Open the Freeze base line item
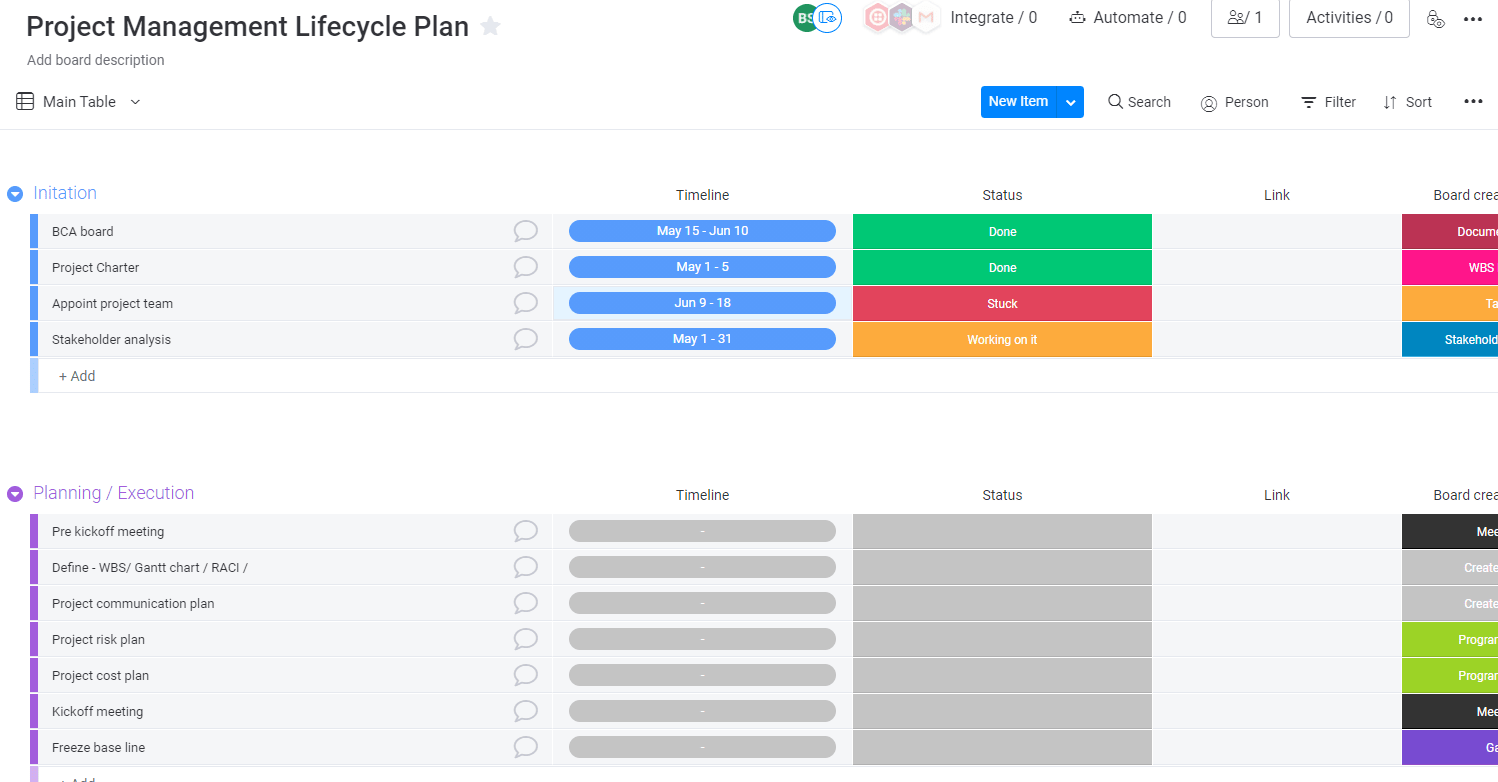The height and width of the screenshot is (782, 1498). pyautogui.click(x=99, y=747)
